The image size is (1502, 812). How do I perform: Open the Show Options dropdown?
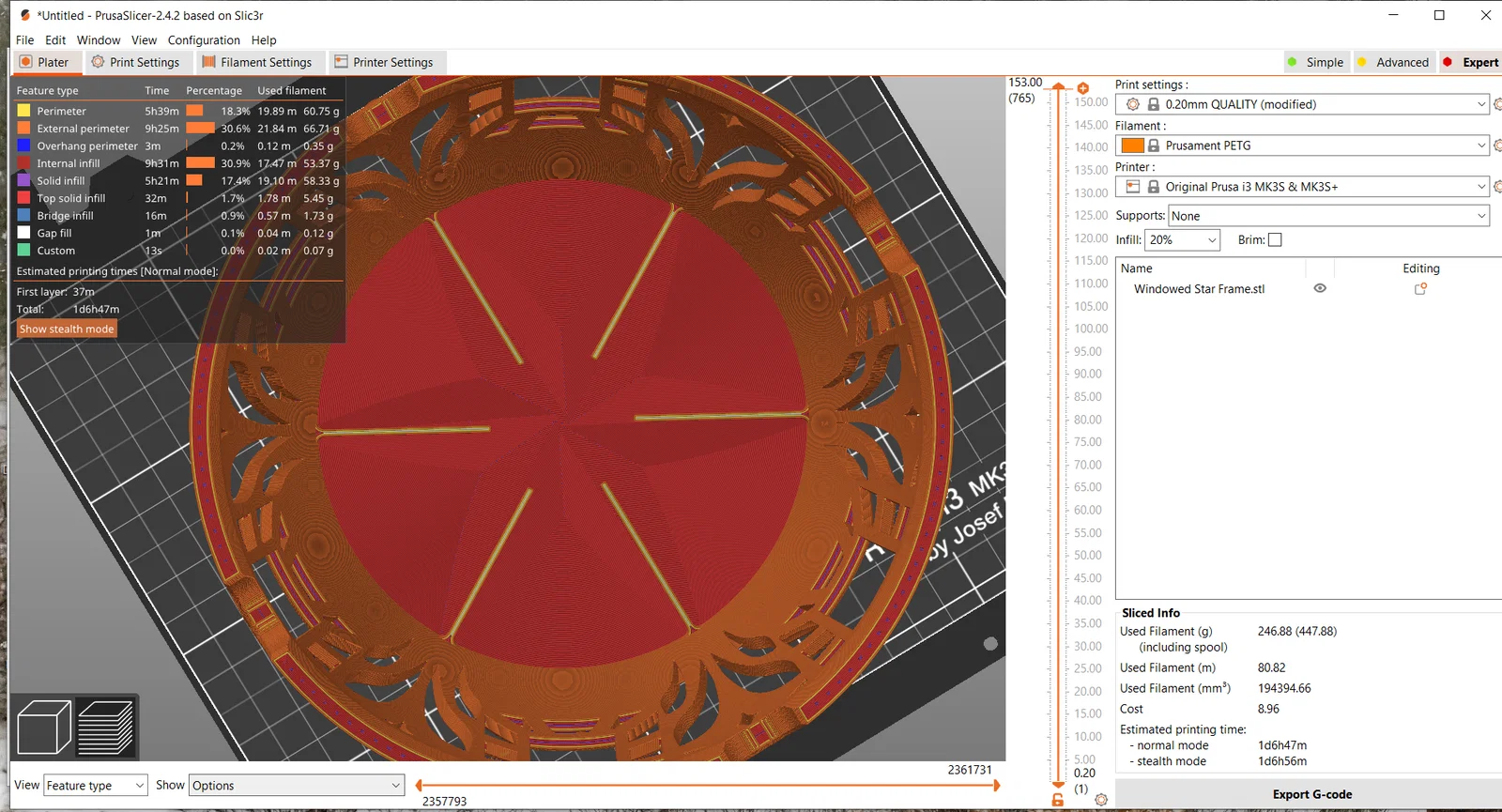click(x=297, y=786)
